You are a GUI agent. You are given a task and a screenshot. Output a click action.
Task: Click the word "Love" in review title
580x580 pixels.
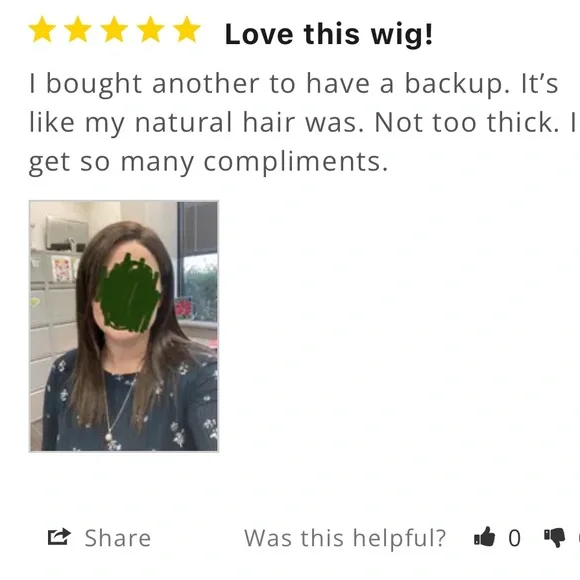[259, 34]
